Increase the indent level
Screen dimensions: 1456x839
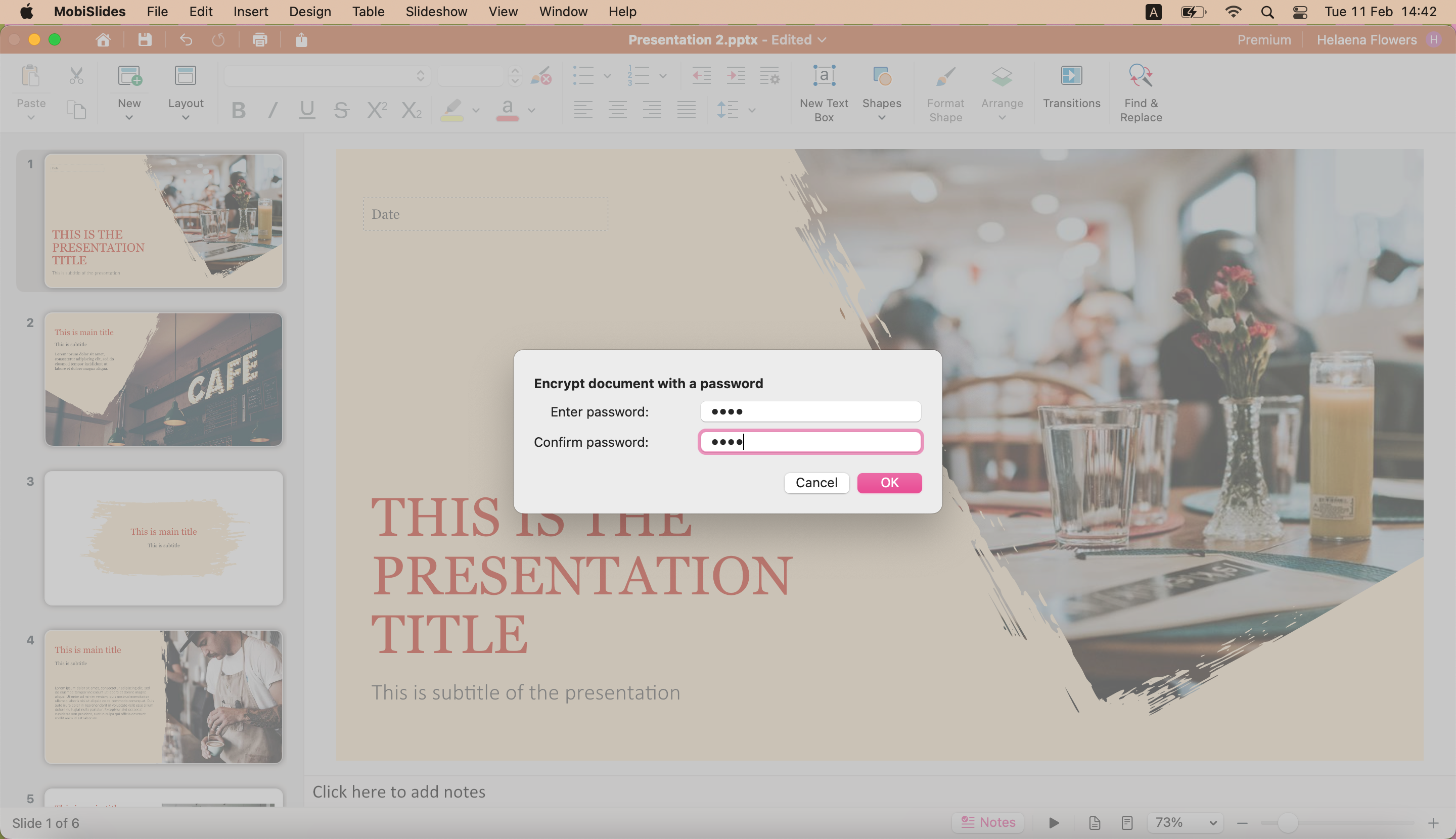coord(736,75)
